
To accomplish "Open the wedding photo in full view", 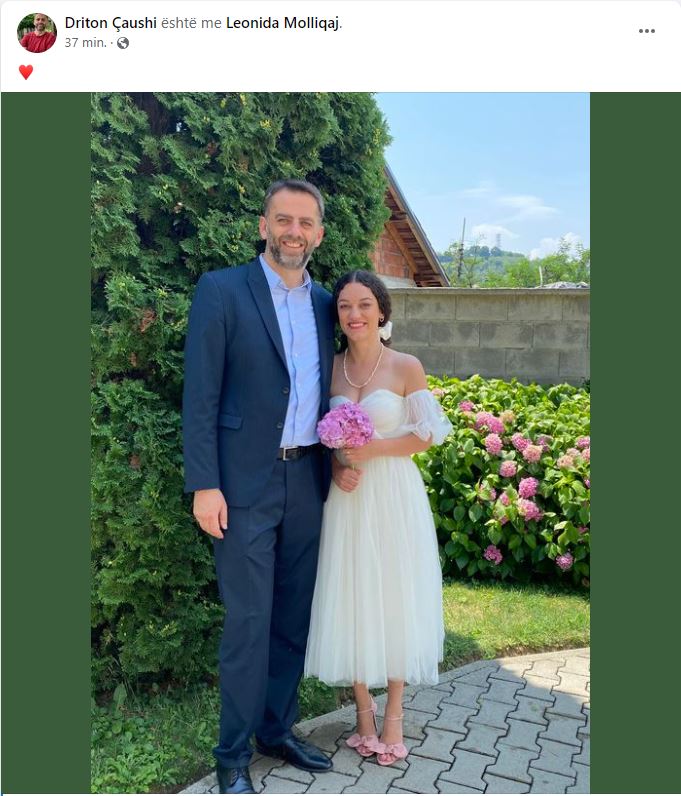I will pyautogui.click(x=340, y=443).
